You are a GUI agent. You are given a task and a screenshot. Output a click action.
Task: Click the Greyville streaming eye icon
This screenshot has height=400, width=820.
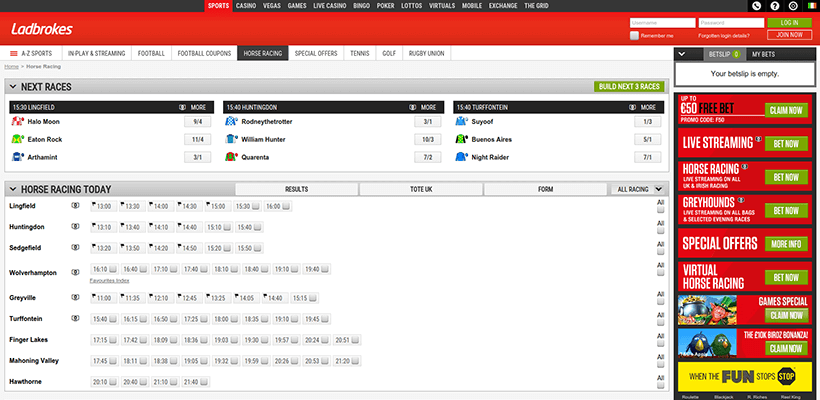tap(76, 298)
